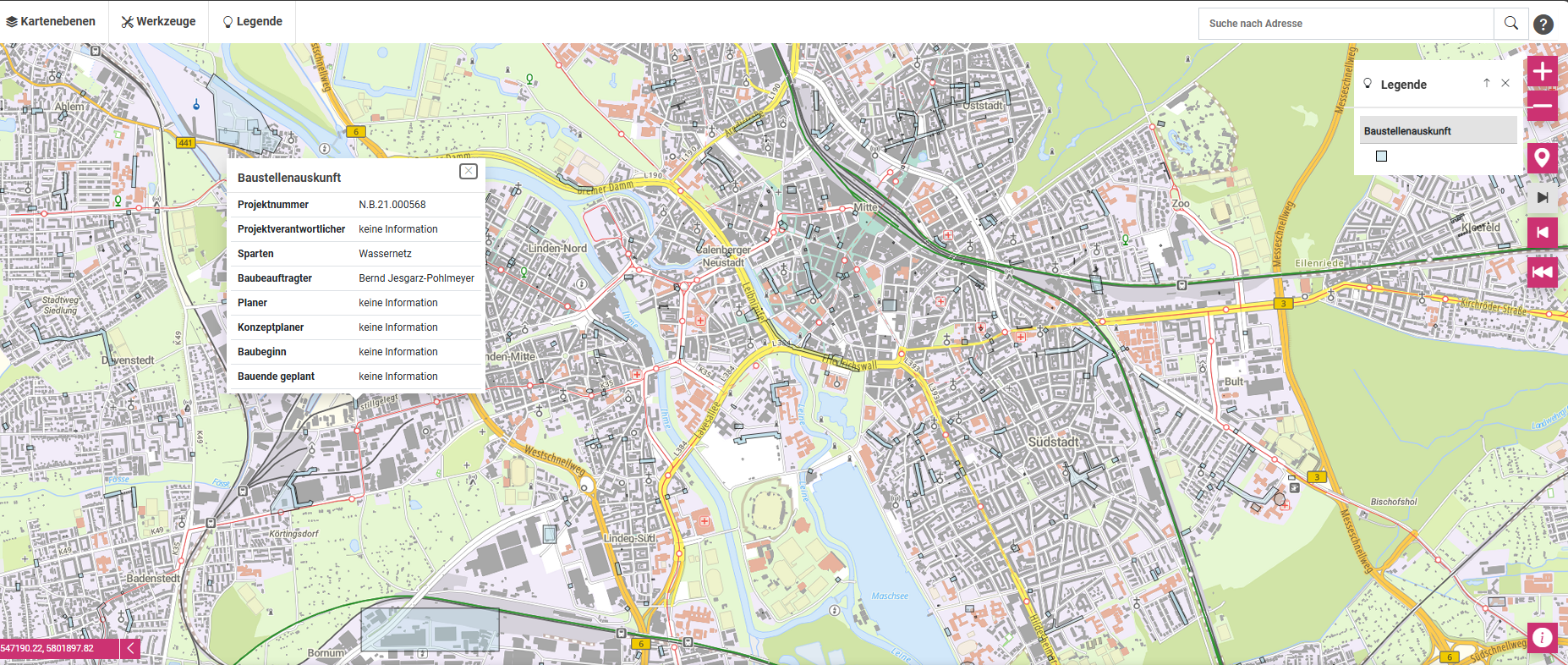
Task: Click the location pin button
Action: [x=1542, y=158]
